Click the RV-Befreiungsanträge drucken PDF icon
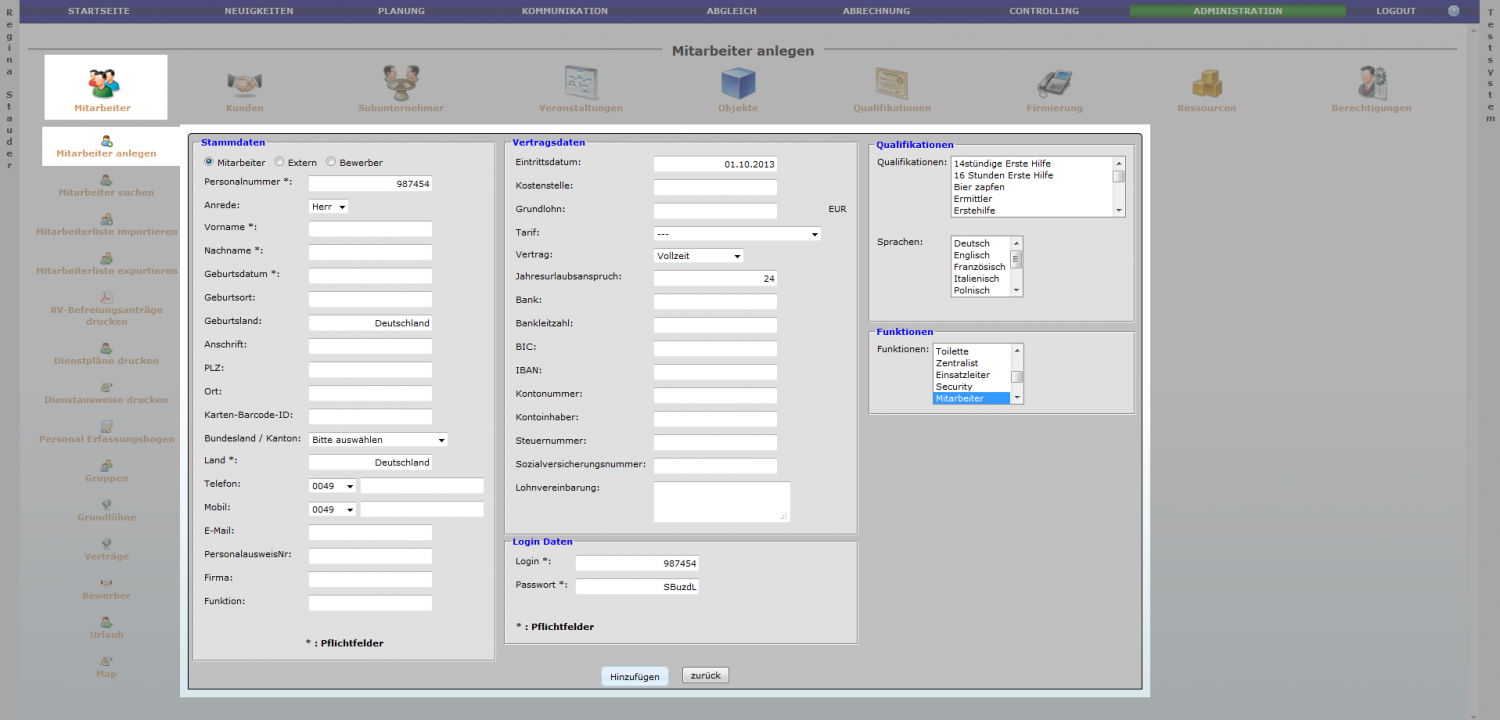The width and height of the screenshot is (1500, 720). point(106,297)
